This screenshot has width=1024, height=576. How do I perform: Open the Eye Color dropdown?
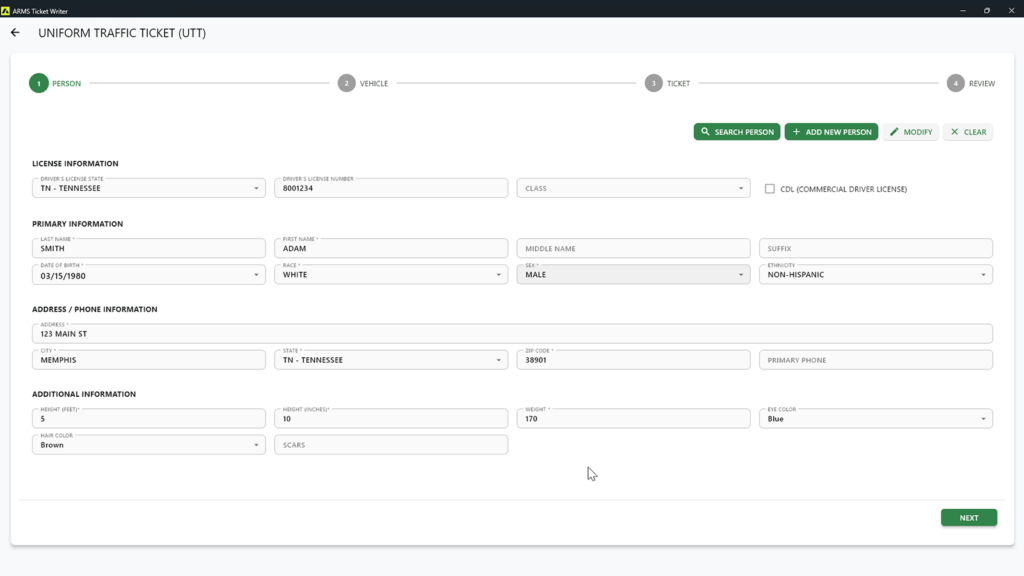(875, 419)
